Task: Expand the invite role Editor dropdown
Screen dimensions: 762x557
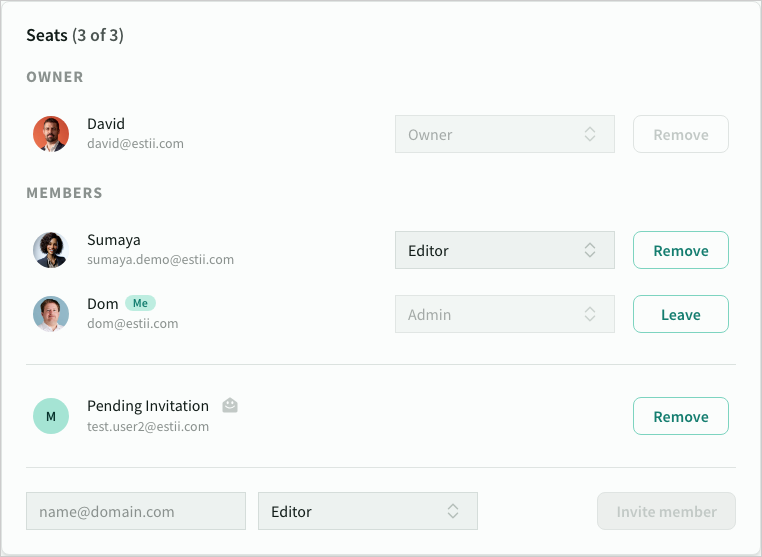Action: [367, 512]
